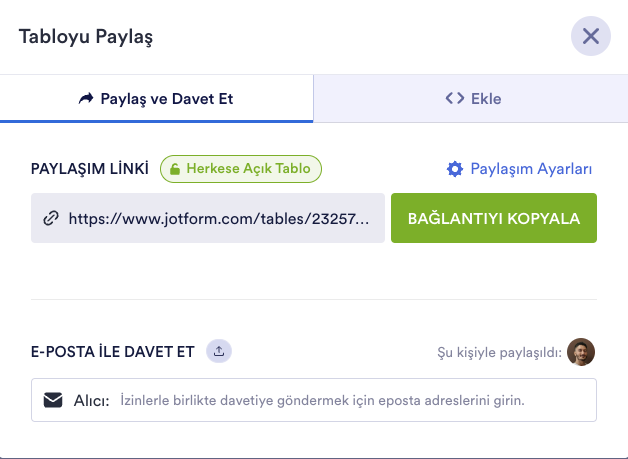
Task: Click the shared user's avatar photo
Action: (x=581, y=352)
